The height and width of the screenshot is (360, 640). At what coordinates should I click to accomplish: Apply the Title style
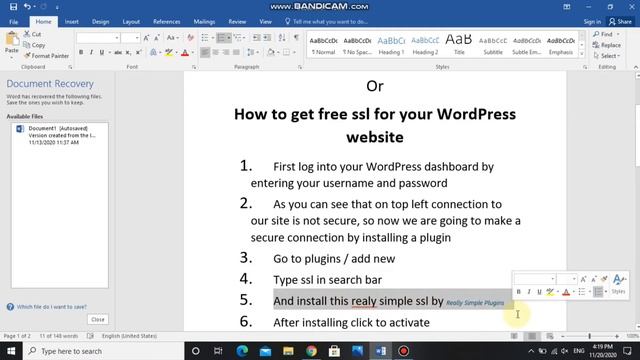[x=459, y=44]
